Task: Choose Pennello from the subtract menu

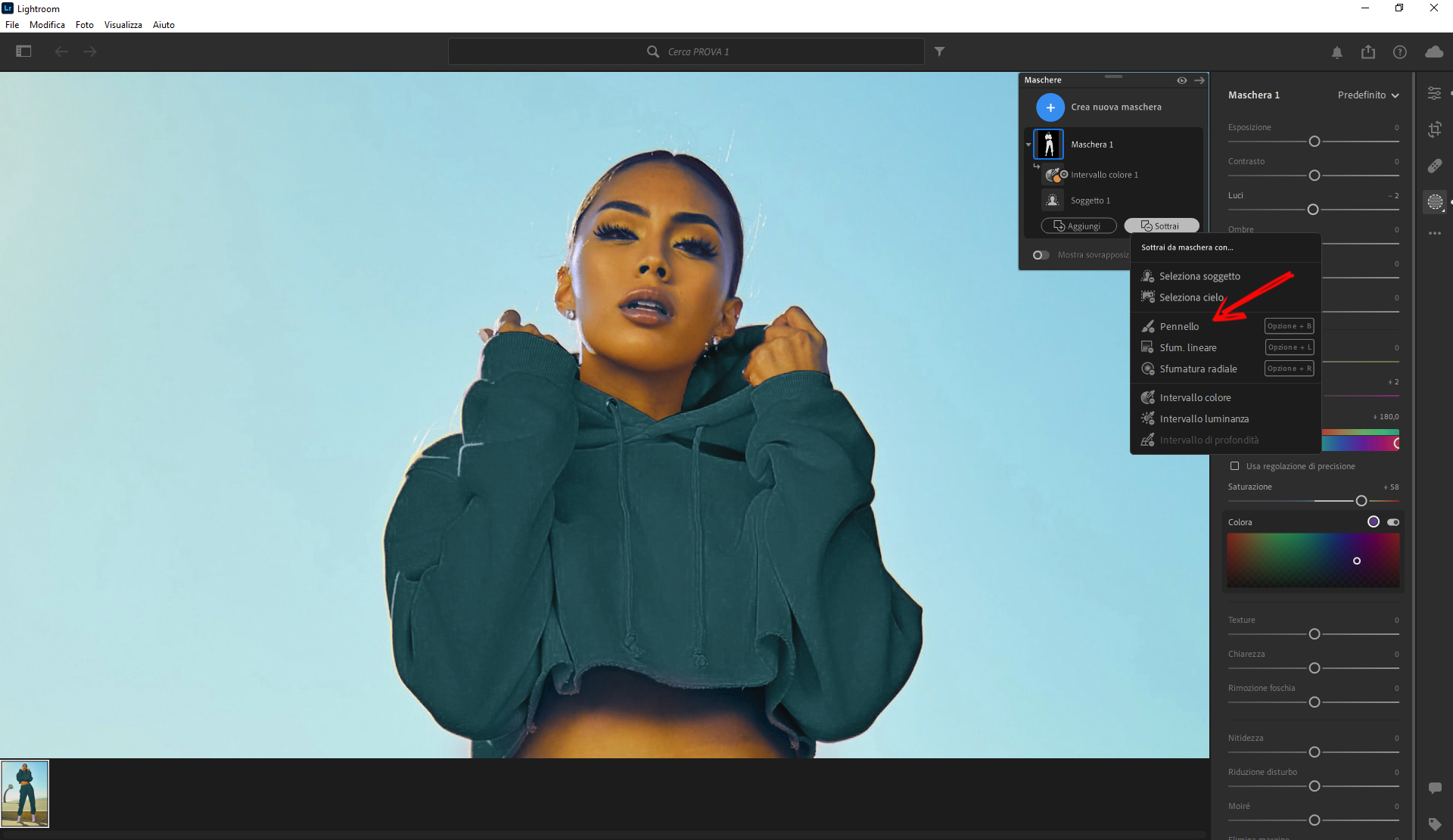Action: (1179, 326)
